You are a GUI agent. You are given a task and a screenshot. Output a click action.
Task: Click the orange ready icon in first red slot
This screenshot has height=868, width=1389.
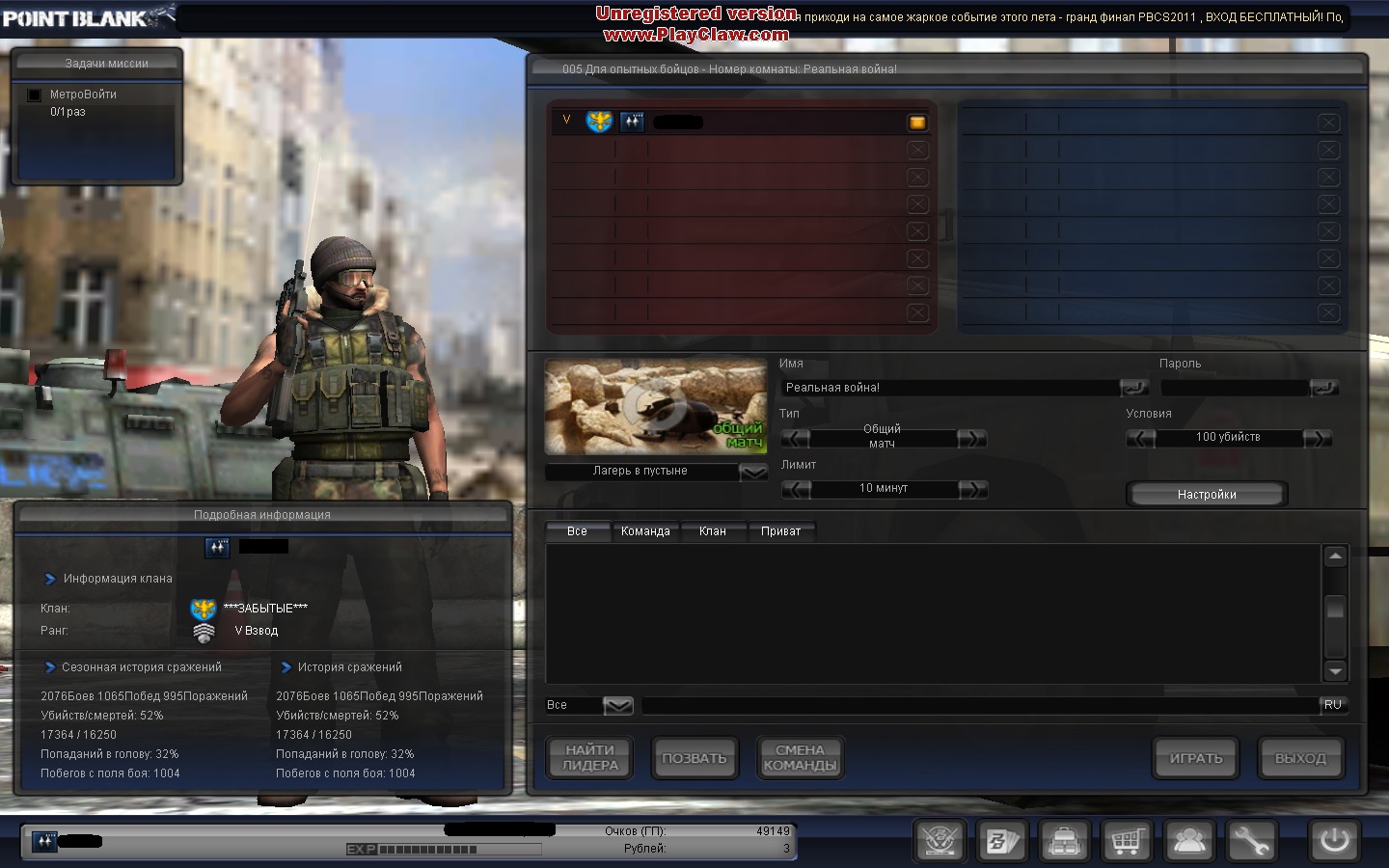tap(917, 122)
